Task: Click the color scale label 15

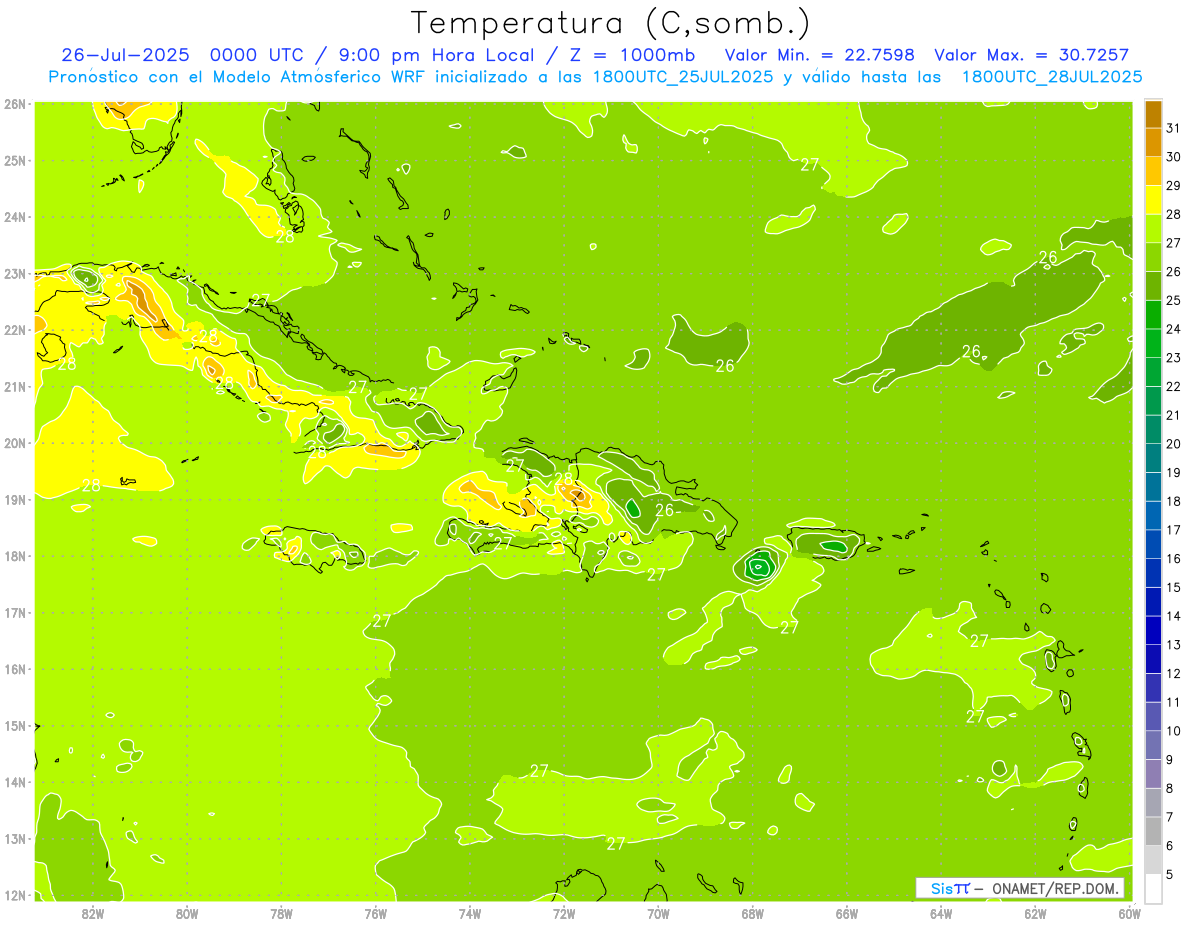Action: pyautogui.click(x=1174, y=587)
